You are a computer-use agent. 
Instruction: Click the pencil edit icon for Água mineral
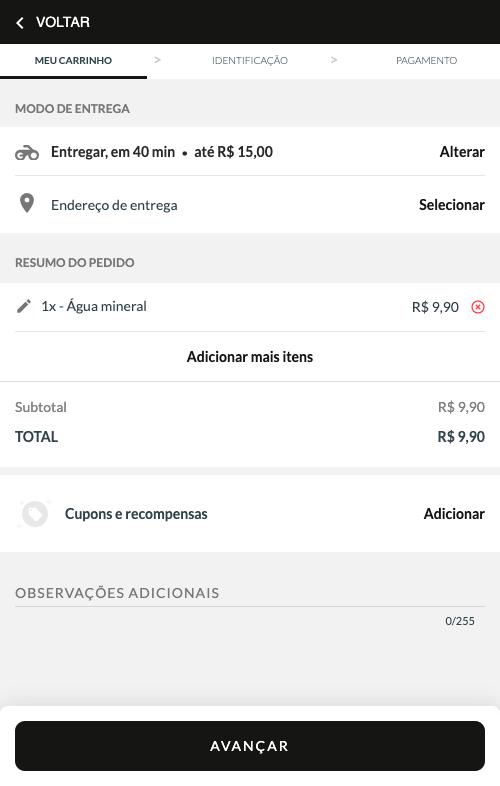[x=24, y=306]
